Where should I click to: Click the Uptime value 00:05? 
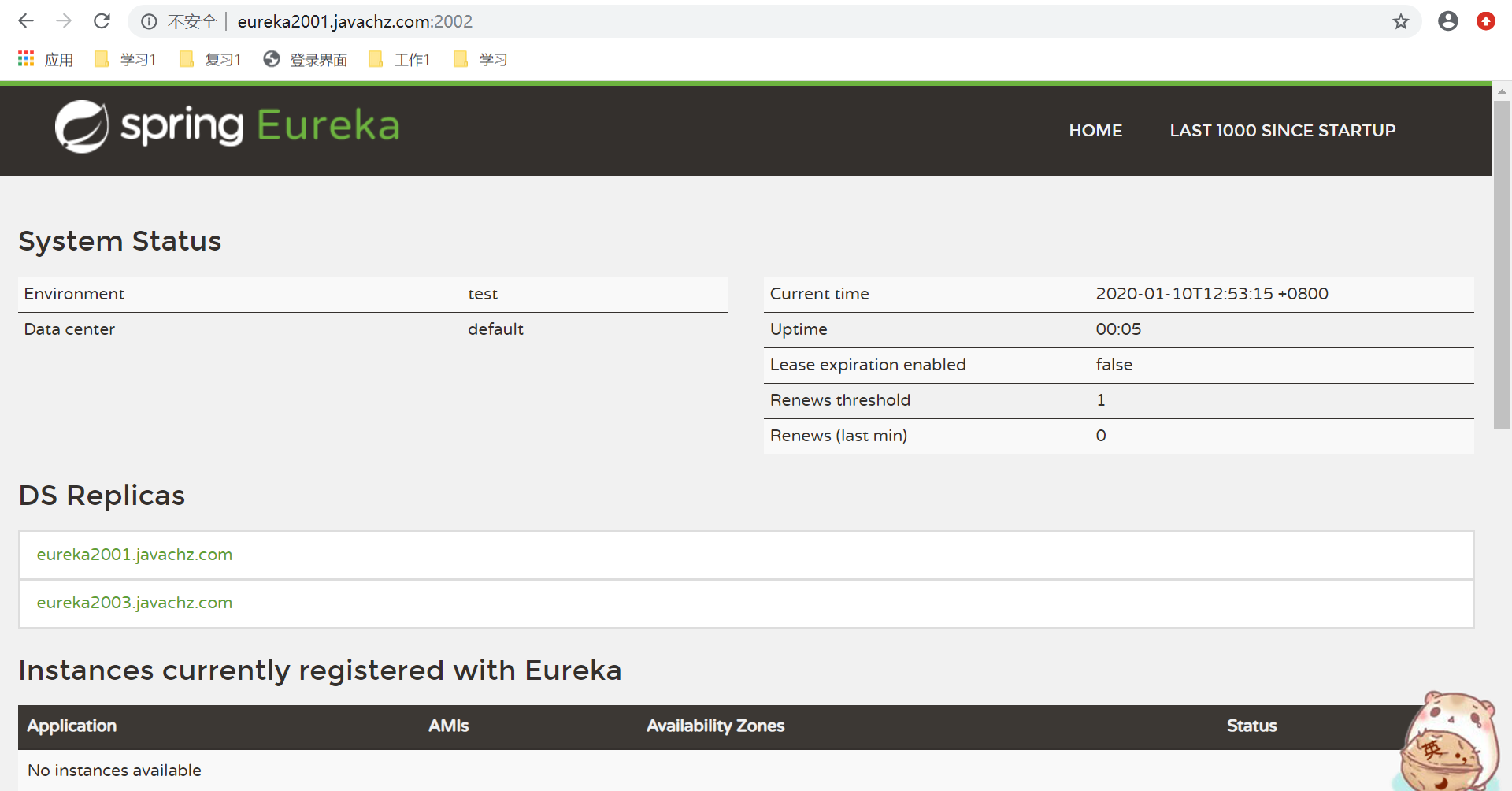[1118, 329]
